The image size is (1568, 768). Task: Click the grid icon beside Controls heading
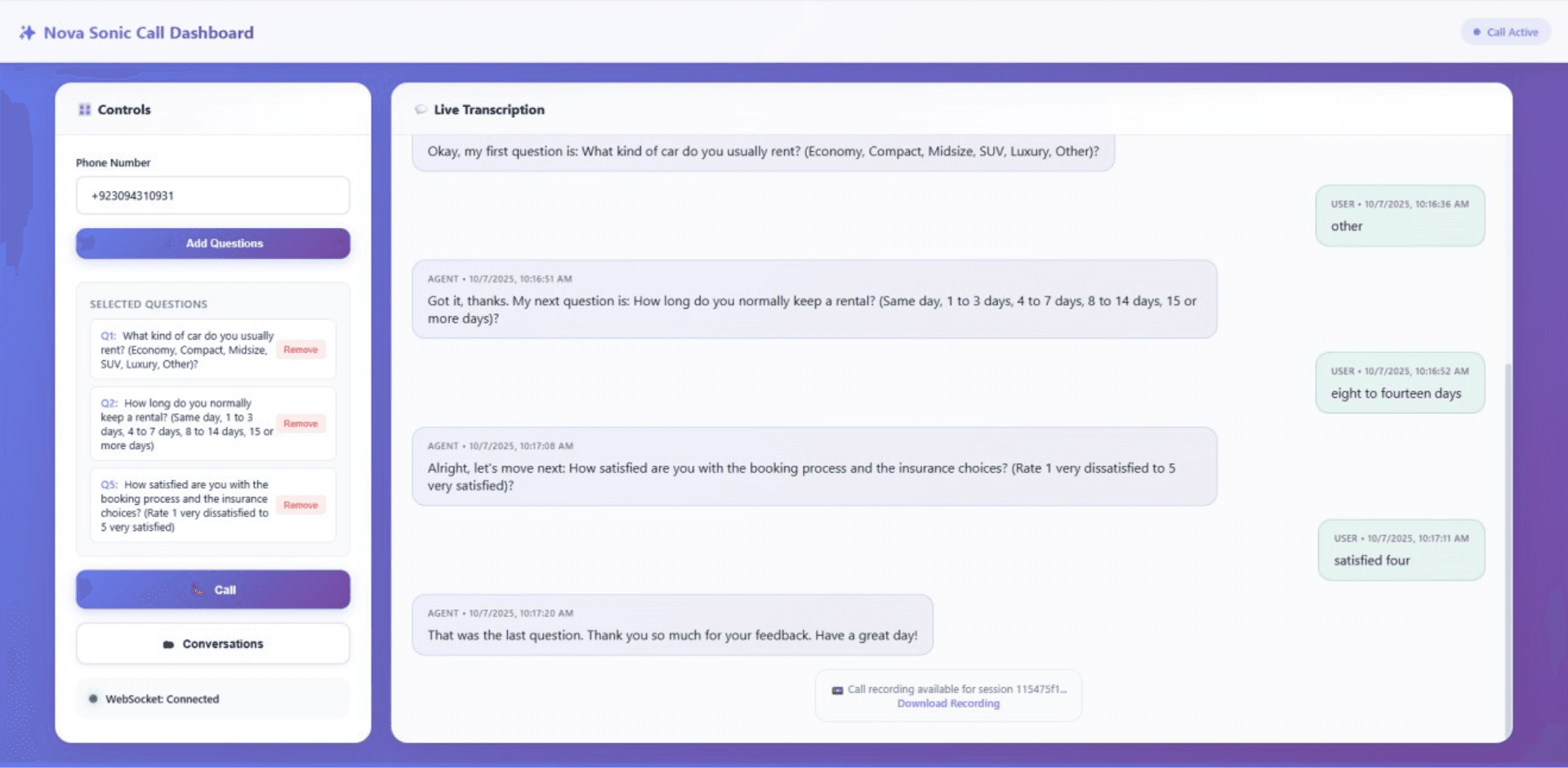[x=84, y=109]
